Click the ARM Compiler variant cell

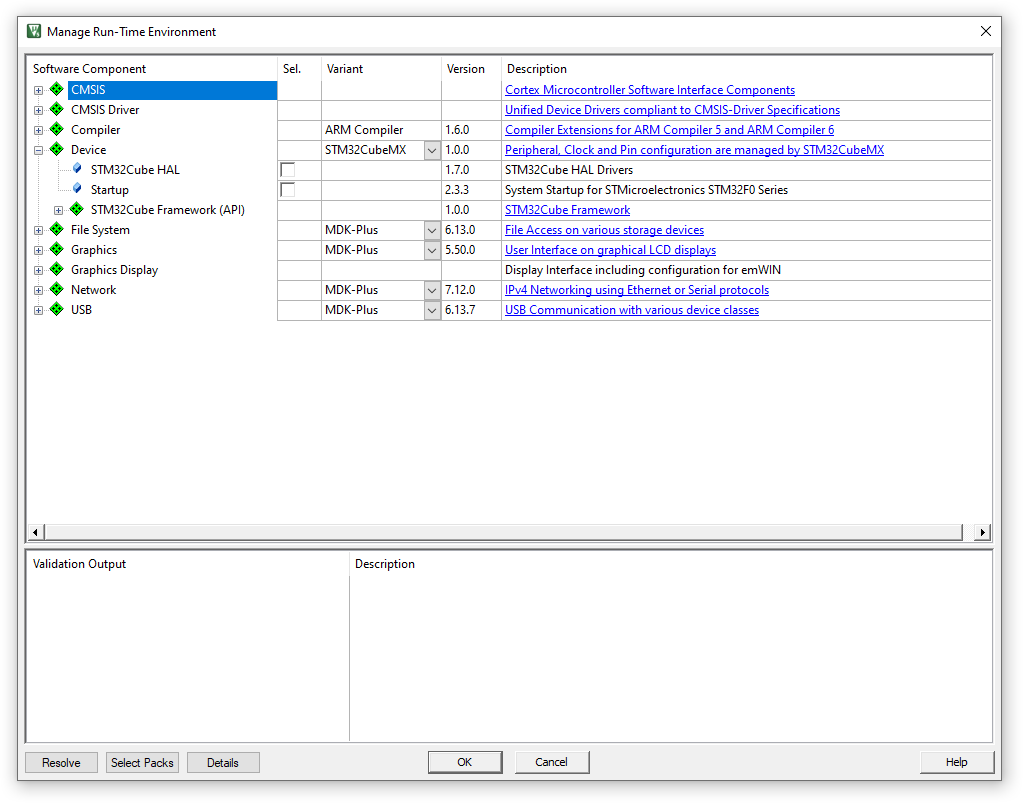click(381, 130)
